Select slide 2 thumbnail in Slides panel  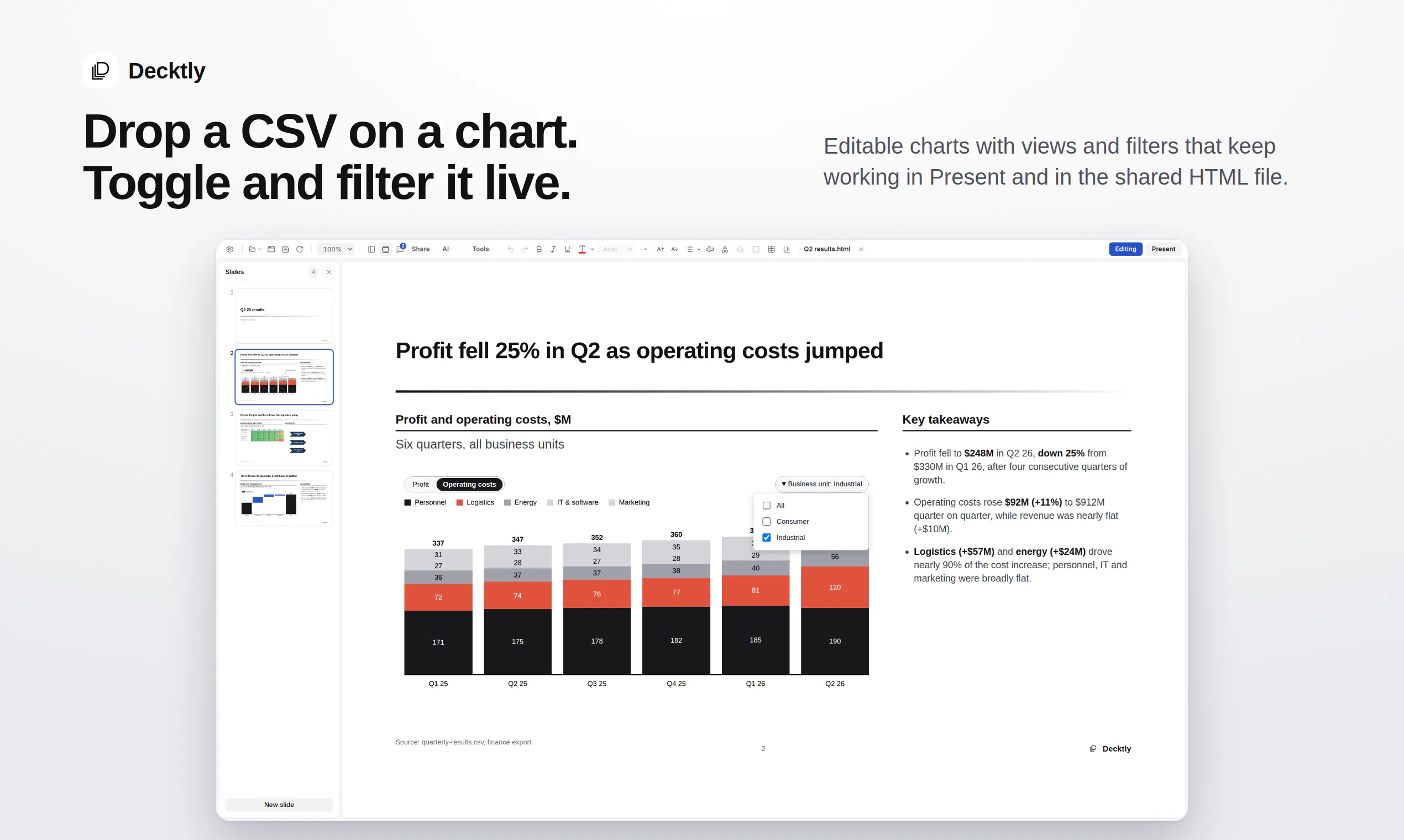(x=284, y=377)
